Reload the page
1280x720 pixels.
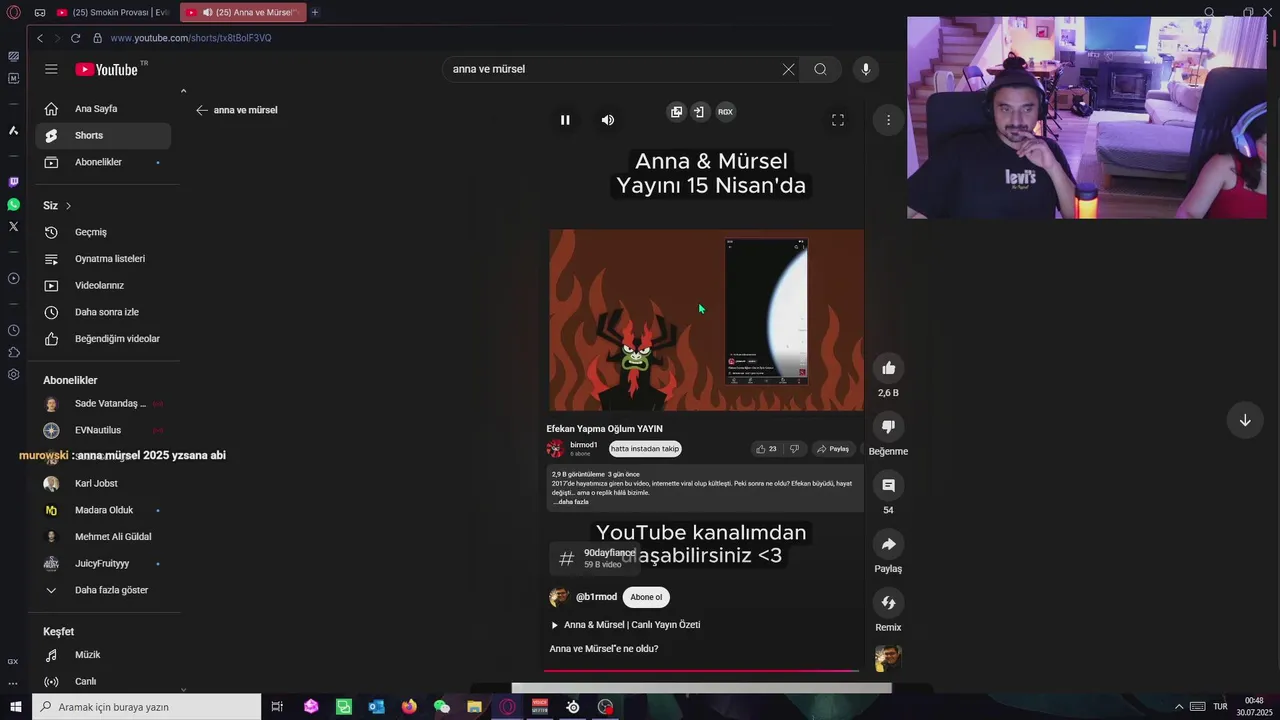pos(75,38)
